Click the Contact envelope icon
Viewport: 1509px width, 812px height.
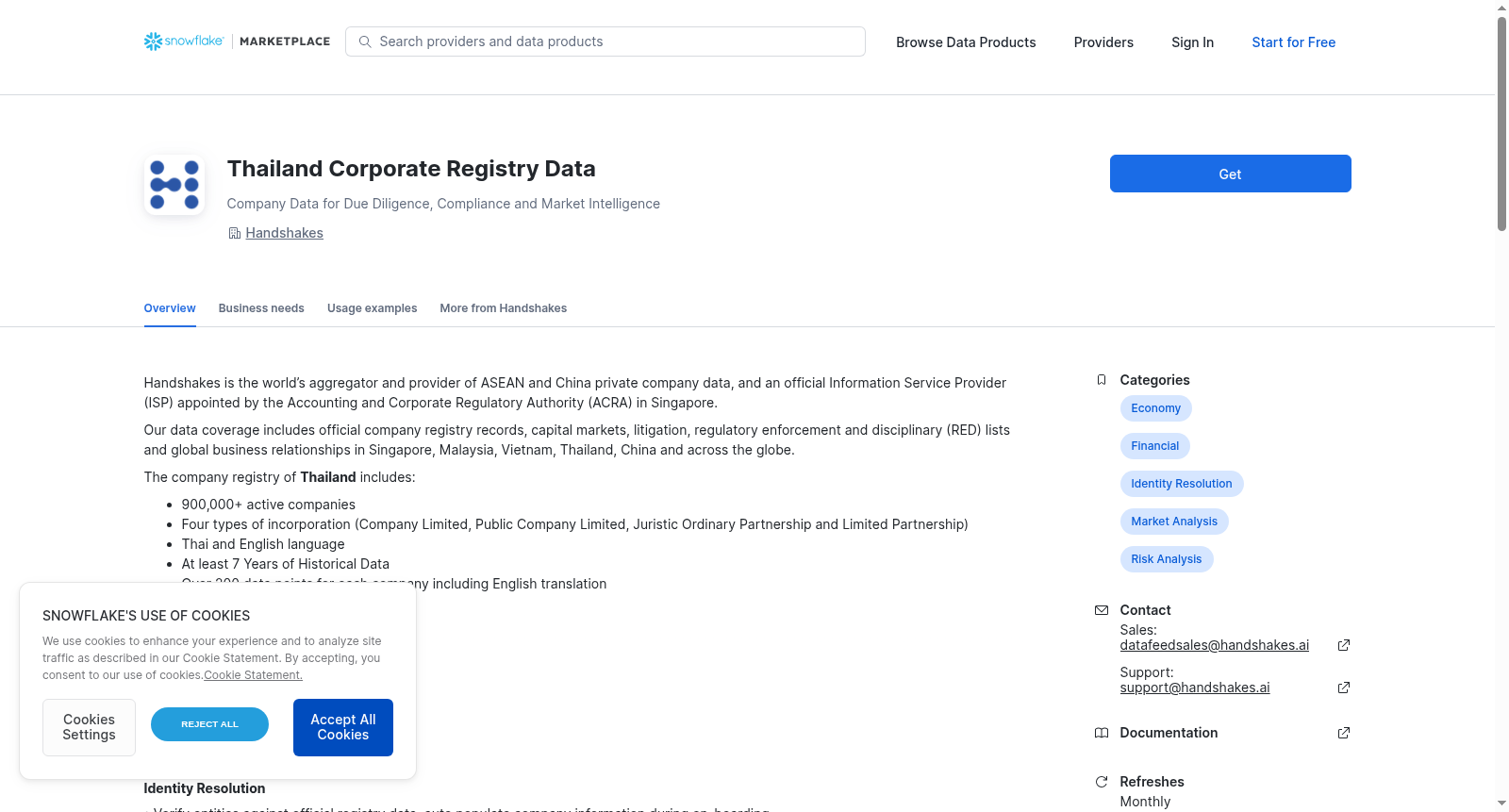[1102, 610]
